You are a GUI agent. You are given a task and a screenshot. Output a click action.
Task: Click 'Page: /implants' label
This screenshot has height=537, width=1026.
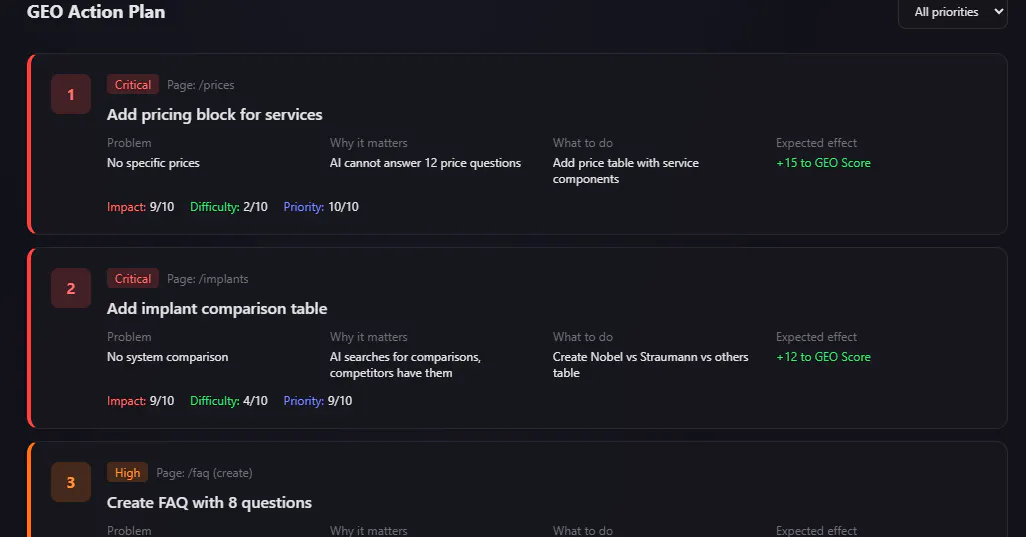(x=207, y=279)
